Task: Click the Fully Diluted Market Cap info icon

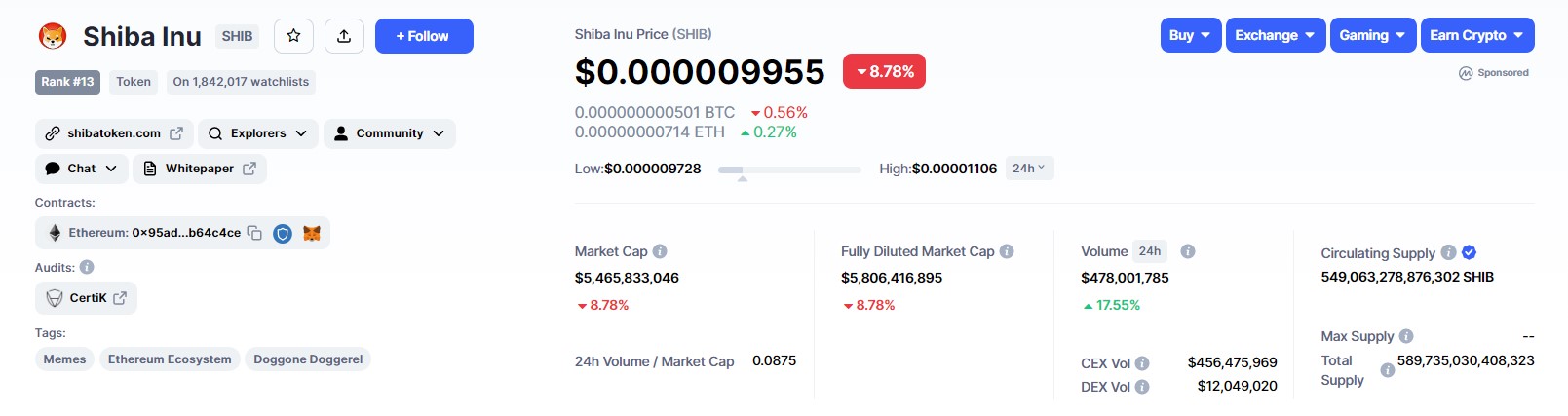Action: tap(1007, 251)
